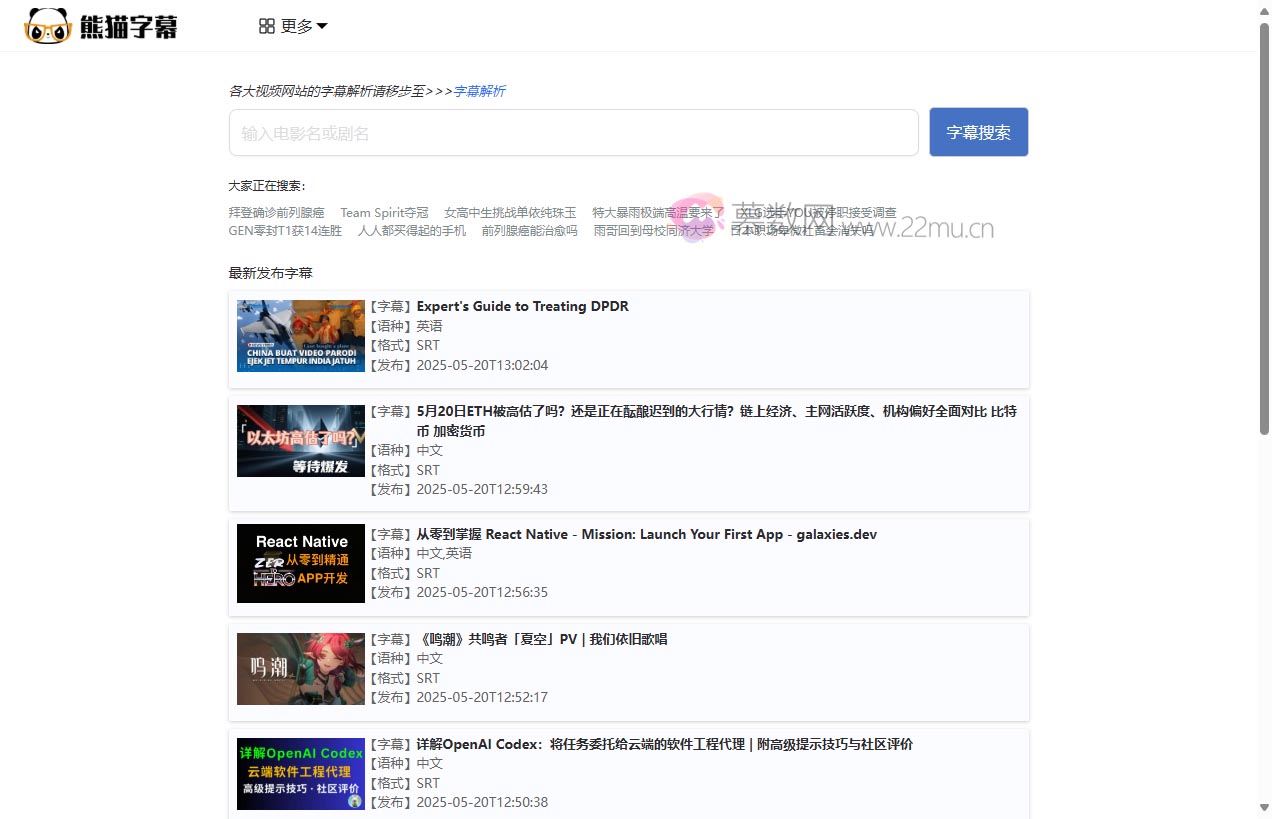Image resolution: width=1272 pixels, height=819 pixels.
Task: Search trending term Team Spirit夺冠
Action: point(384,213)
